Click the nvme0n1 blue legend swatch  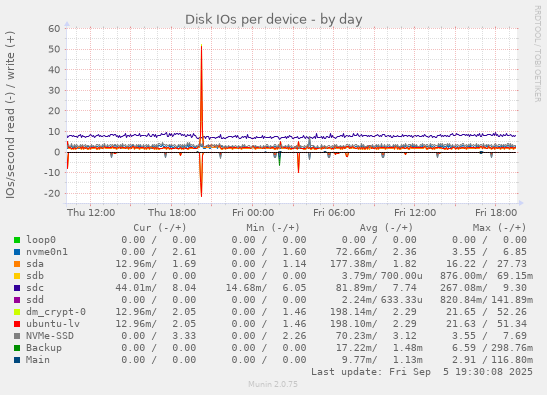pyautogui.click(x=17, y=252)
